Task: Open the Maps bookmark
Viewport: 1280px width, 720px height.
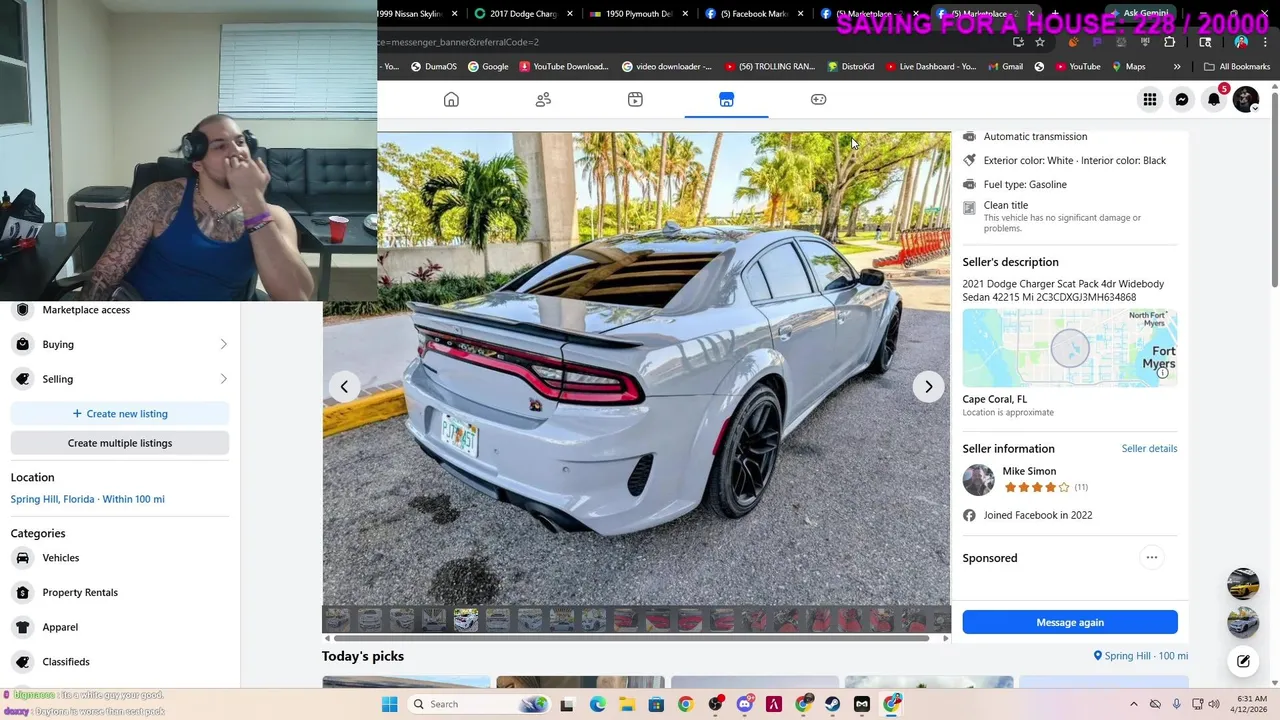Action: (1127, 67)
